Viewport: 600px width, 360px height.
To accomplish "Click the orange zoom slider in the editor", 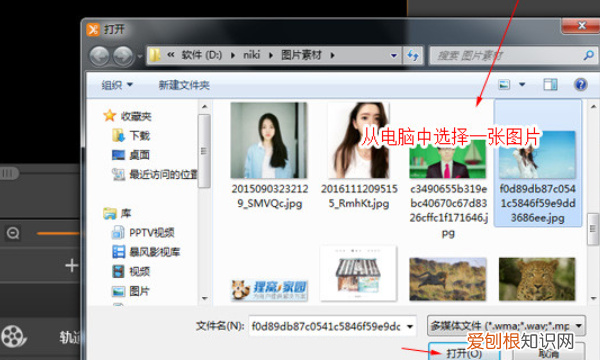I will coord(58,233).
